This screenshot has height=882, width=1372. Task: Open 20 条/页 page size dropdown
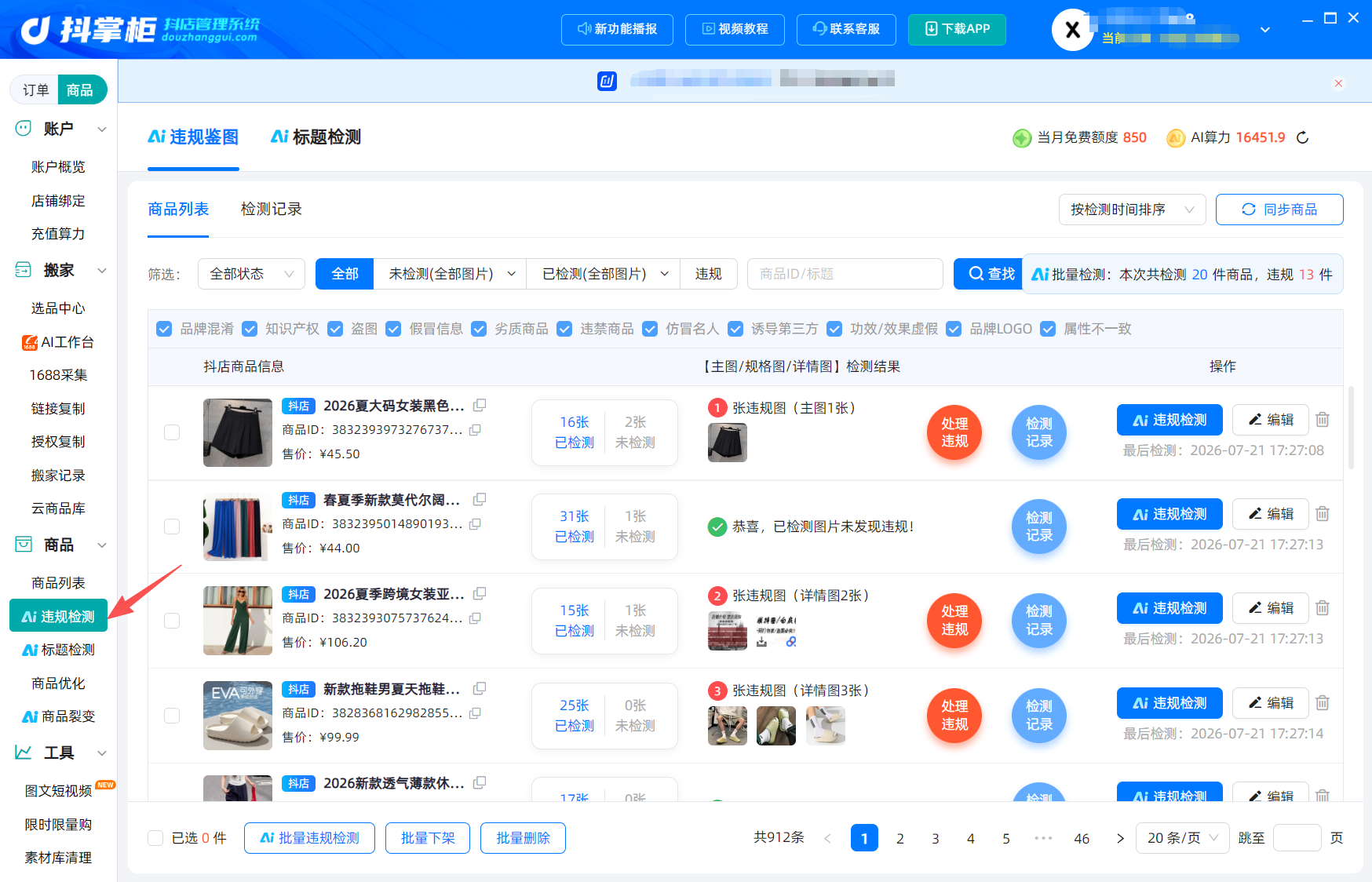[1182, 838]
